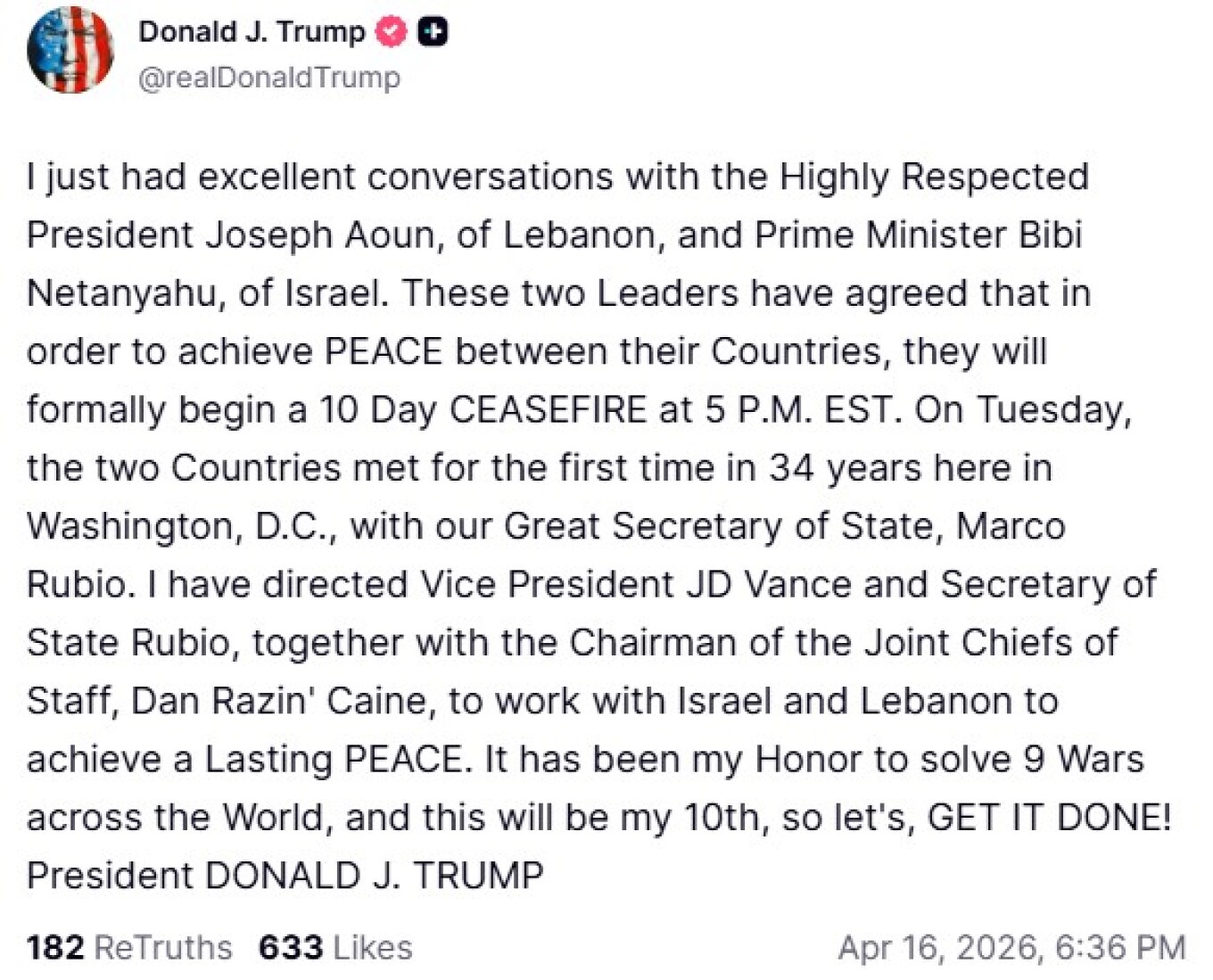View the 633 Likes list

click(335, 947)
